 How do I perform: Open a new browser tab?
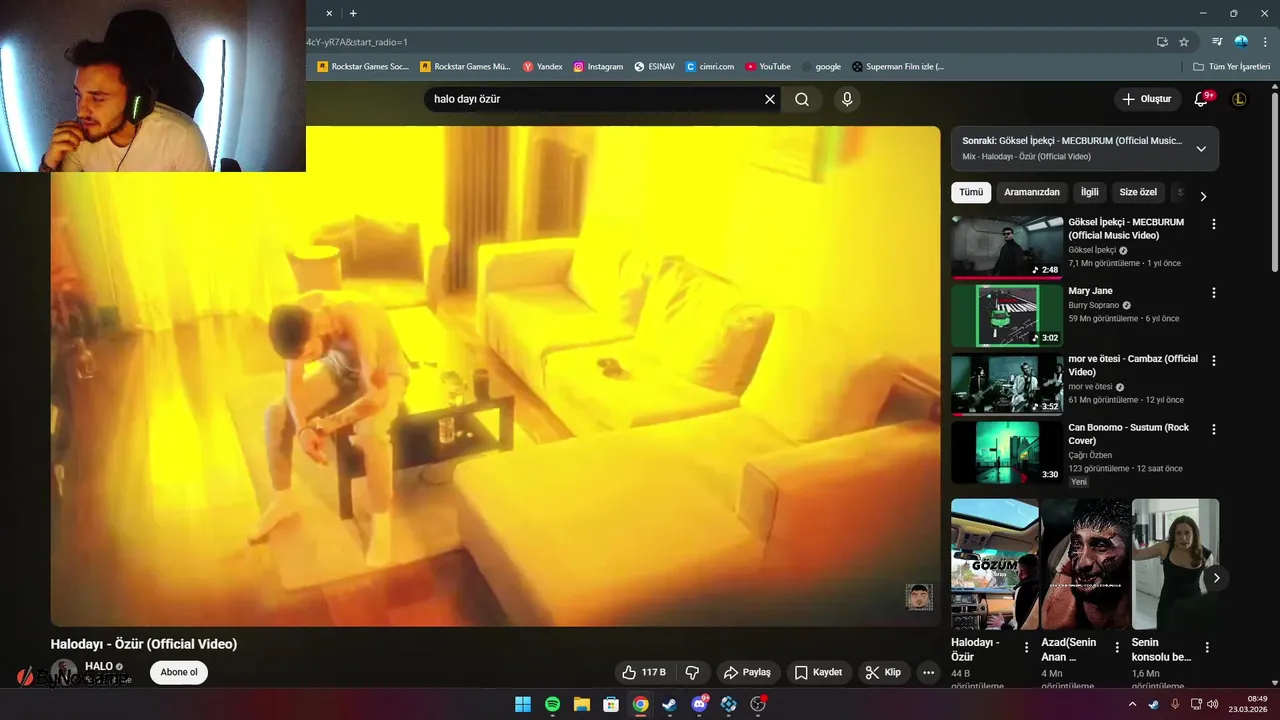pos(353,13)
